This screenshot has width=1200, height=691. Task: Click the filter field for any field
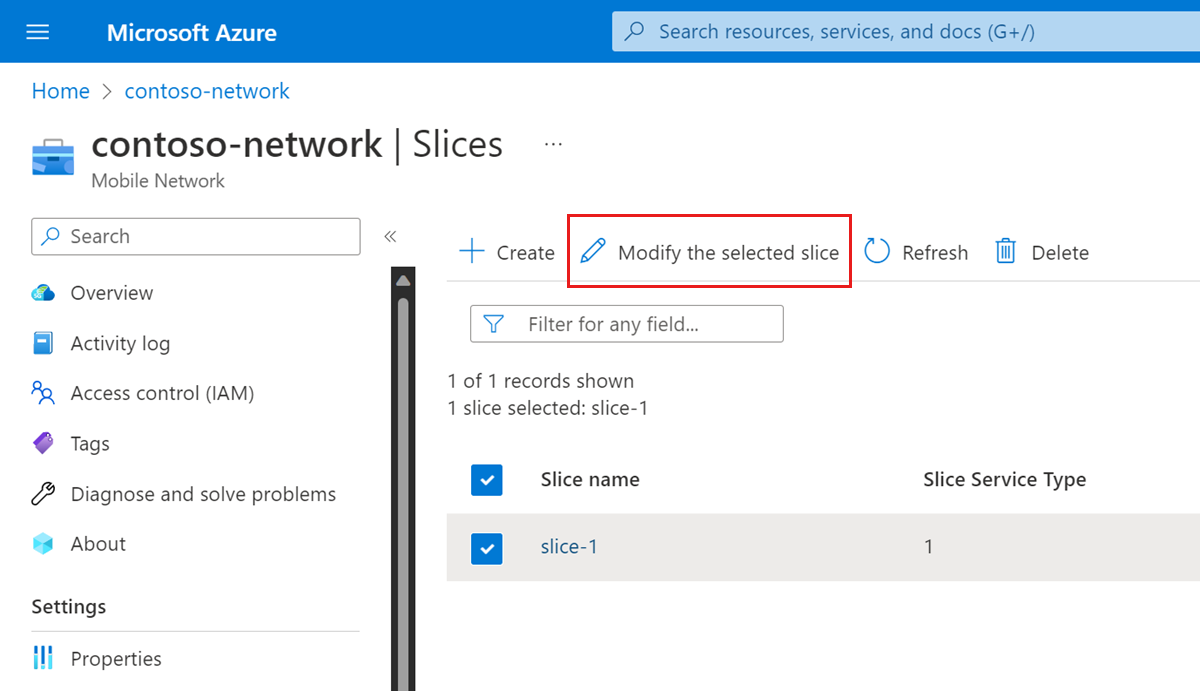point(626,323)
